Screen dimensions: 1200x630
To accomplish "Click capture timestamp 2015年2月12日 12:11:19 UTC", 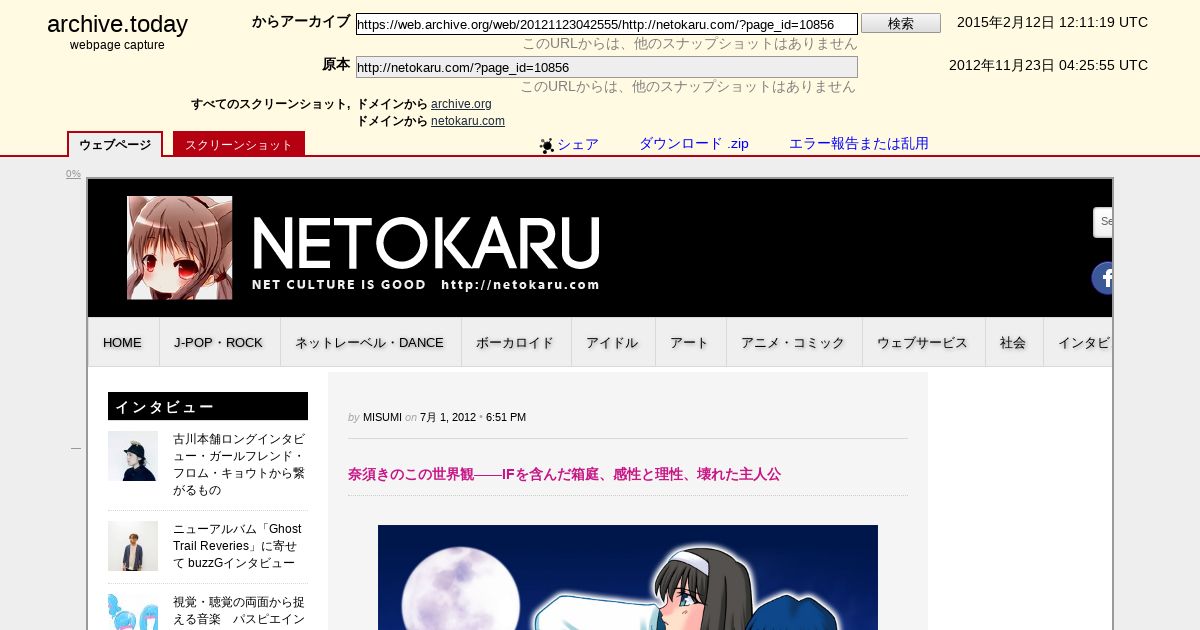I will click(1052, 22).
